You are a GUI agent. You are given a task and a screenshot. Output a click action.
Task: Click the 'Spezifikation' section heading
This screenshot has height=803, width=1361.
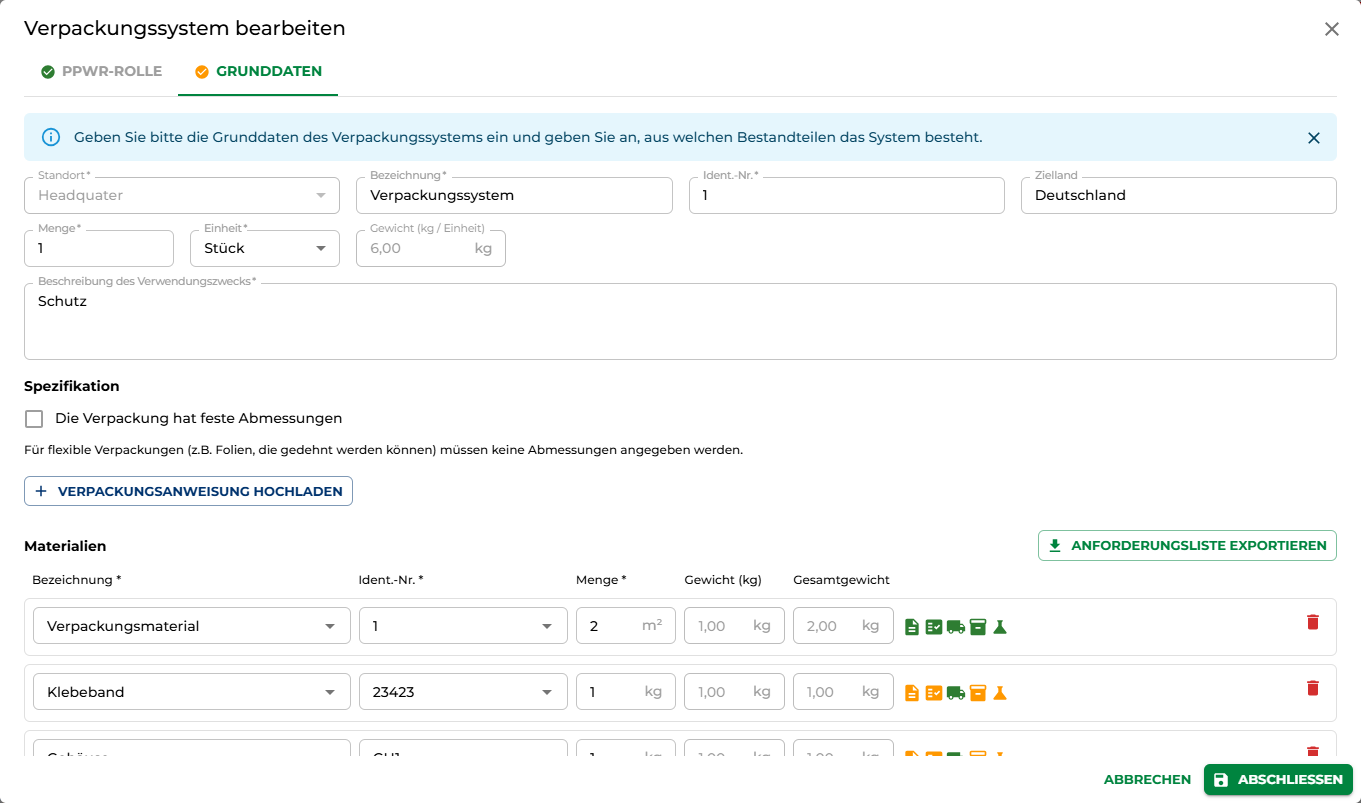72,386
